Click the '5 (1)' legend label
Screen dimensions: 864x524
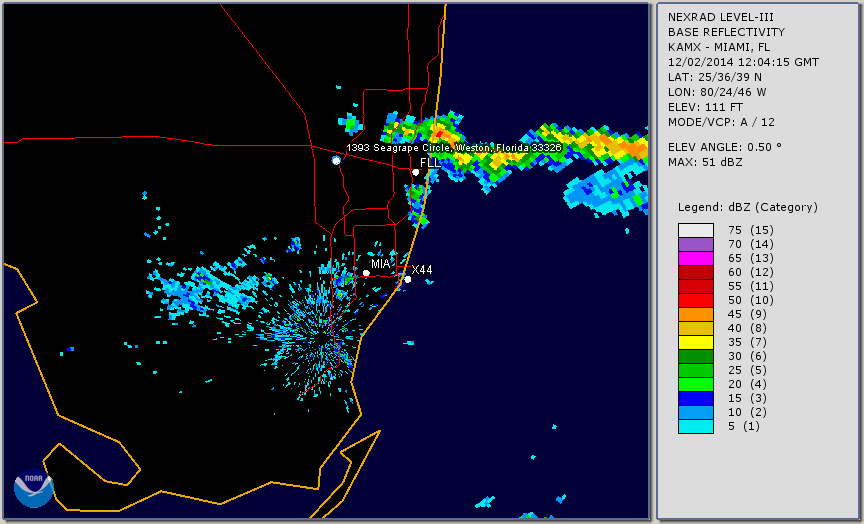[743, 426]
